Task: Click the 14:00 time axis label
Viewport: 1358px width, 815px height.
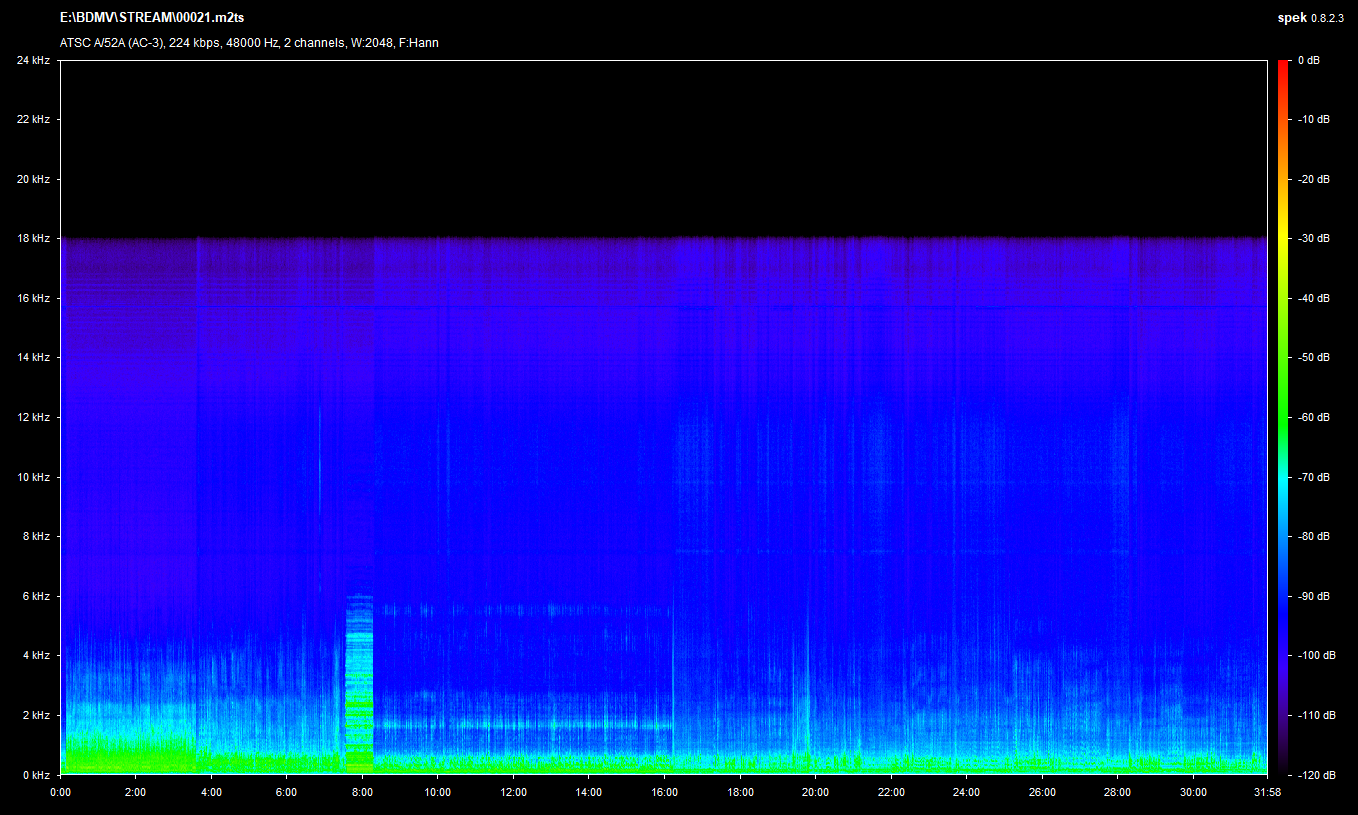Action: point(588,792)
